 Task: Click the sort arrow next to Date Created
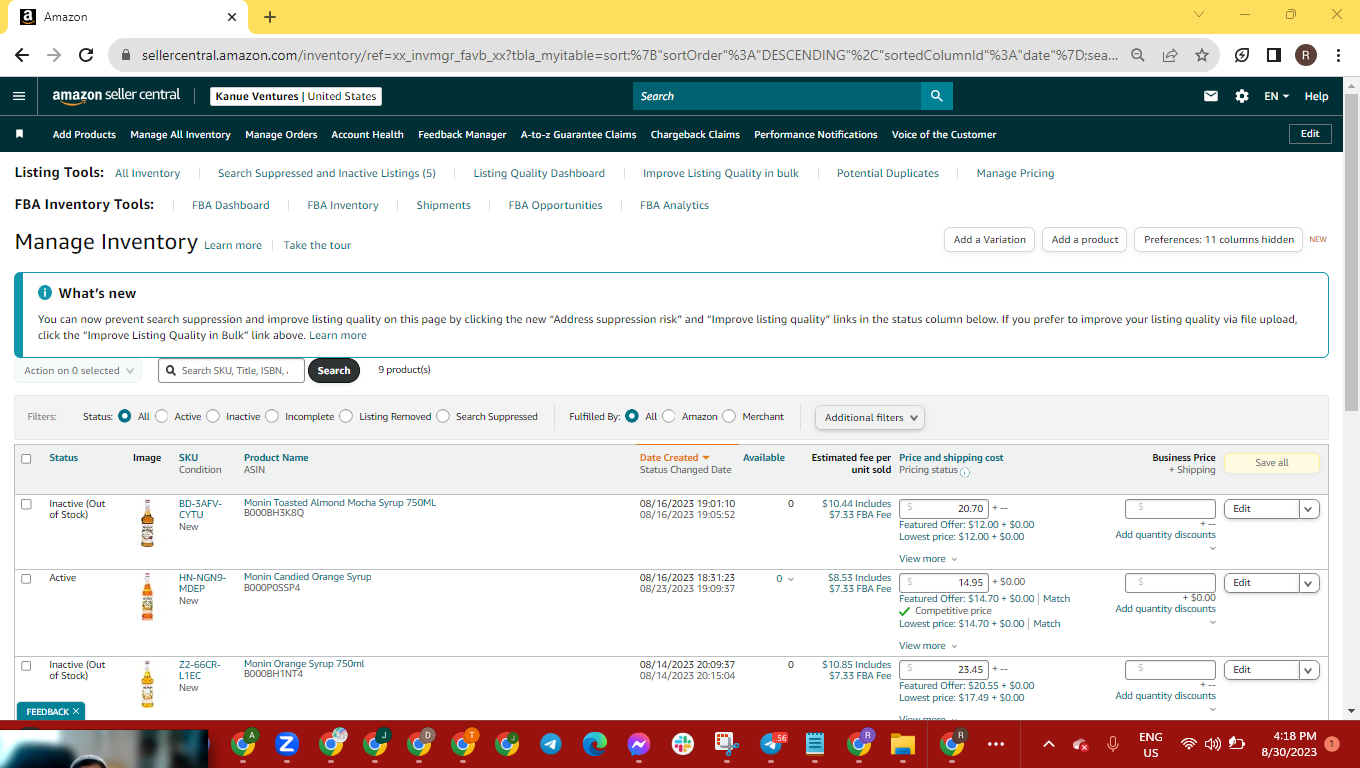[x=706, y=458]
